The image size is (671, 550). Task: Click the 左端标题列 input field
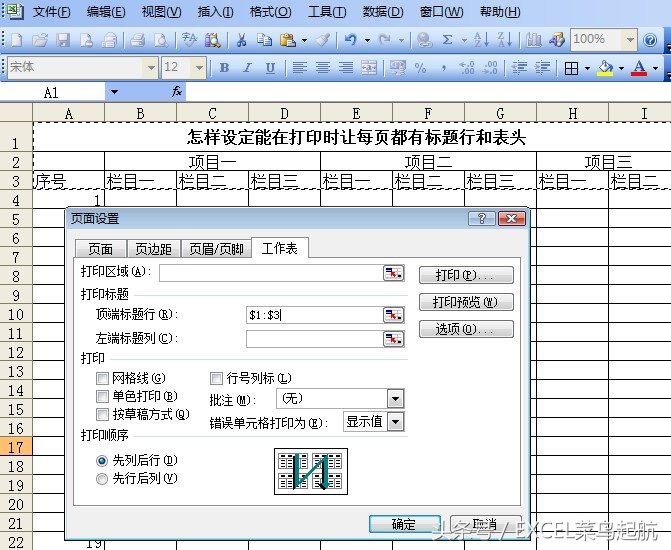[315, 339]
